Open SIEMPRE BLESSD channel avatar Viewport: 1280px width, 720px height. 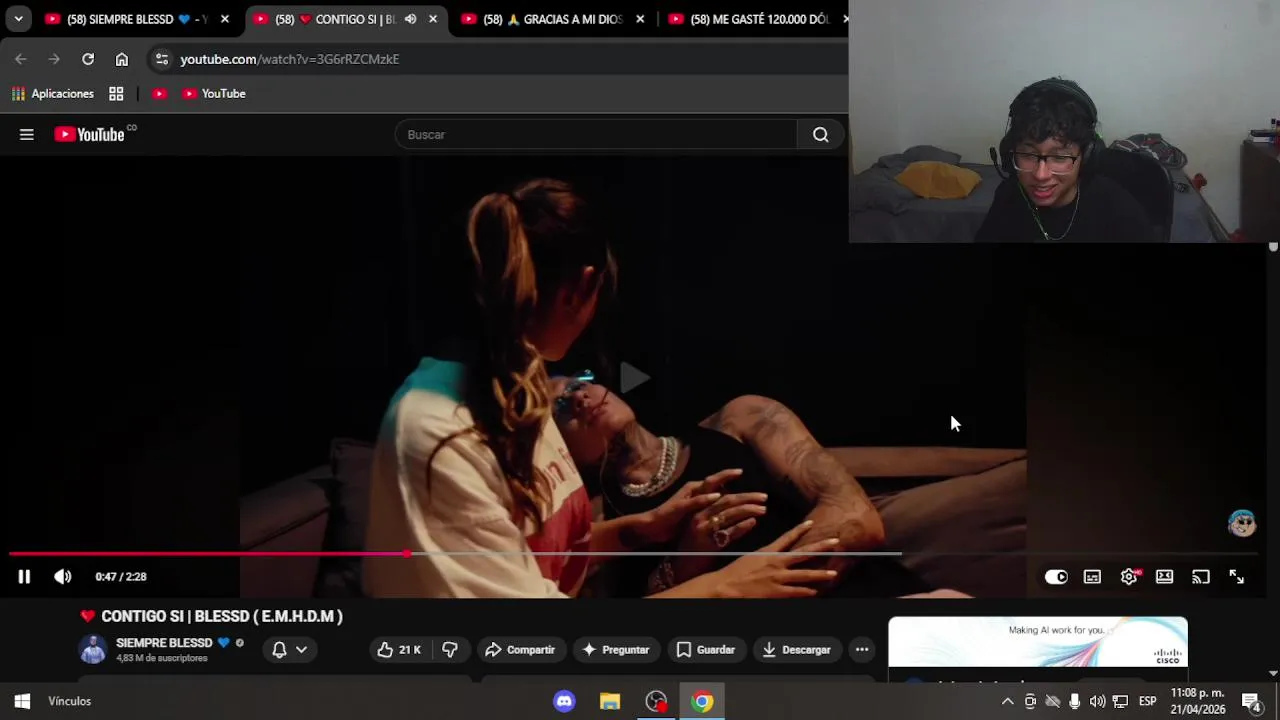93,650
